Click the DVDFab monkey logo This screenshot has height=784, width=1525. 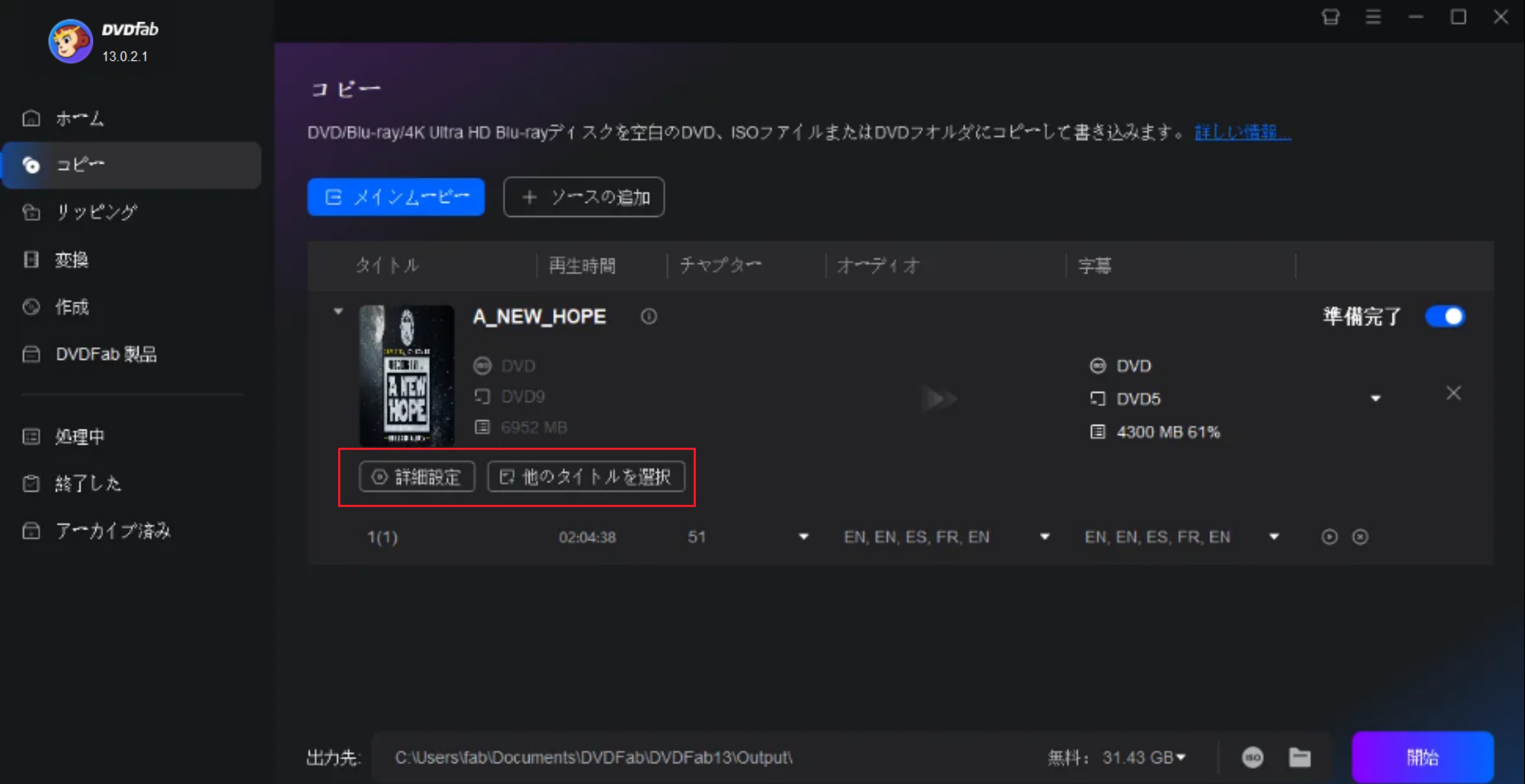click(71, 41)
